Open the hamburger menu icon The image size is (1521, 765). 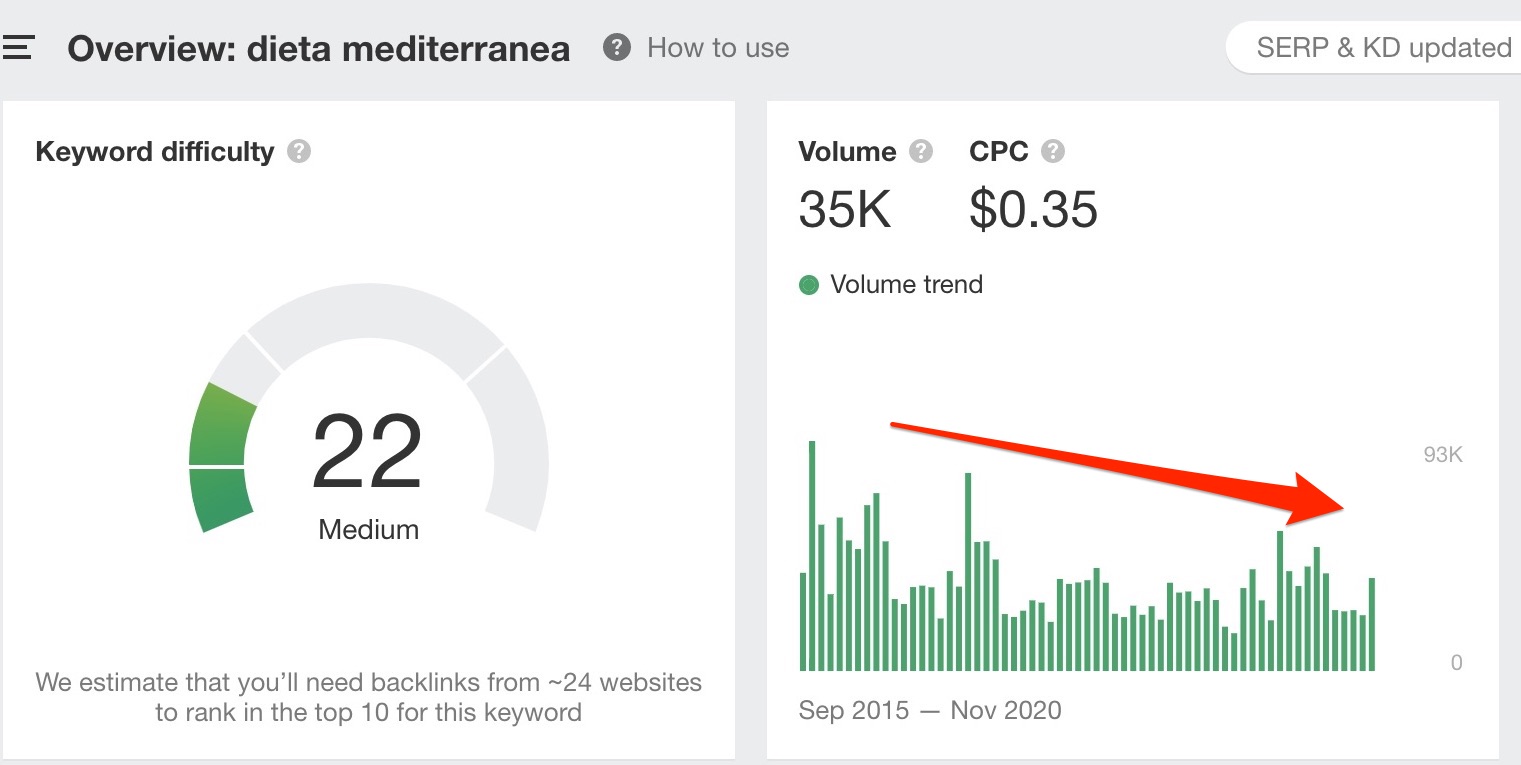click(x=18, y=48)
